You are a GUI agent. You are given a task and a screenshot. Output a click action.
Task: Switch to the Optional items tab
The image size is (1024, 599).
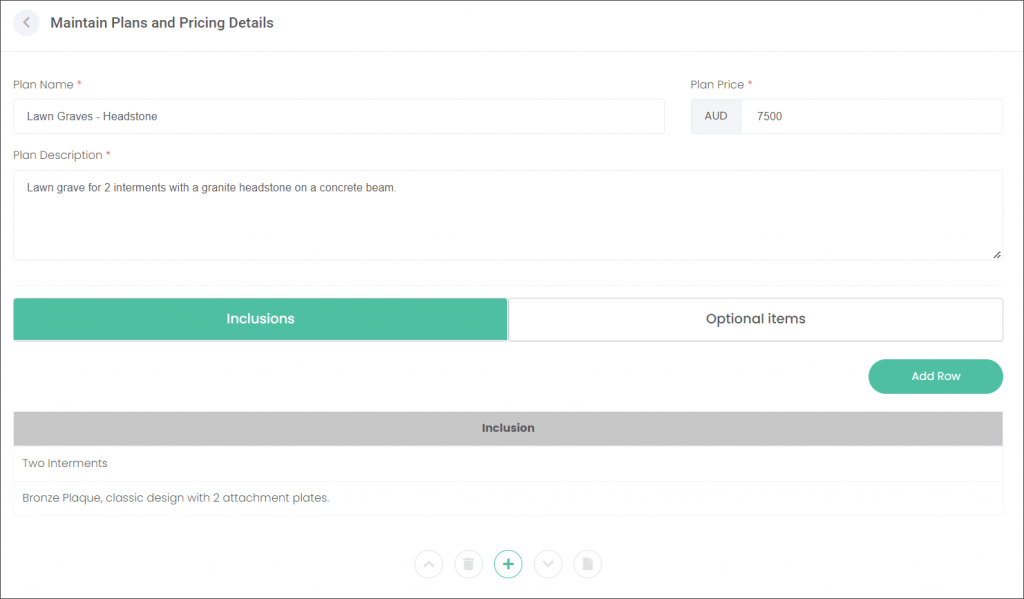(x=756, y=319)
